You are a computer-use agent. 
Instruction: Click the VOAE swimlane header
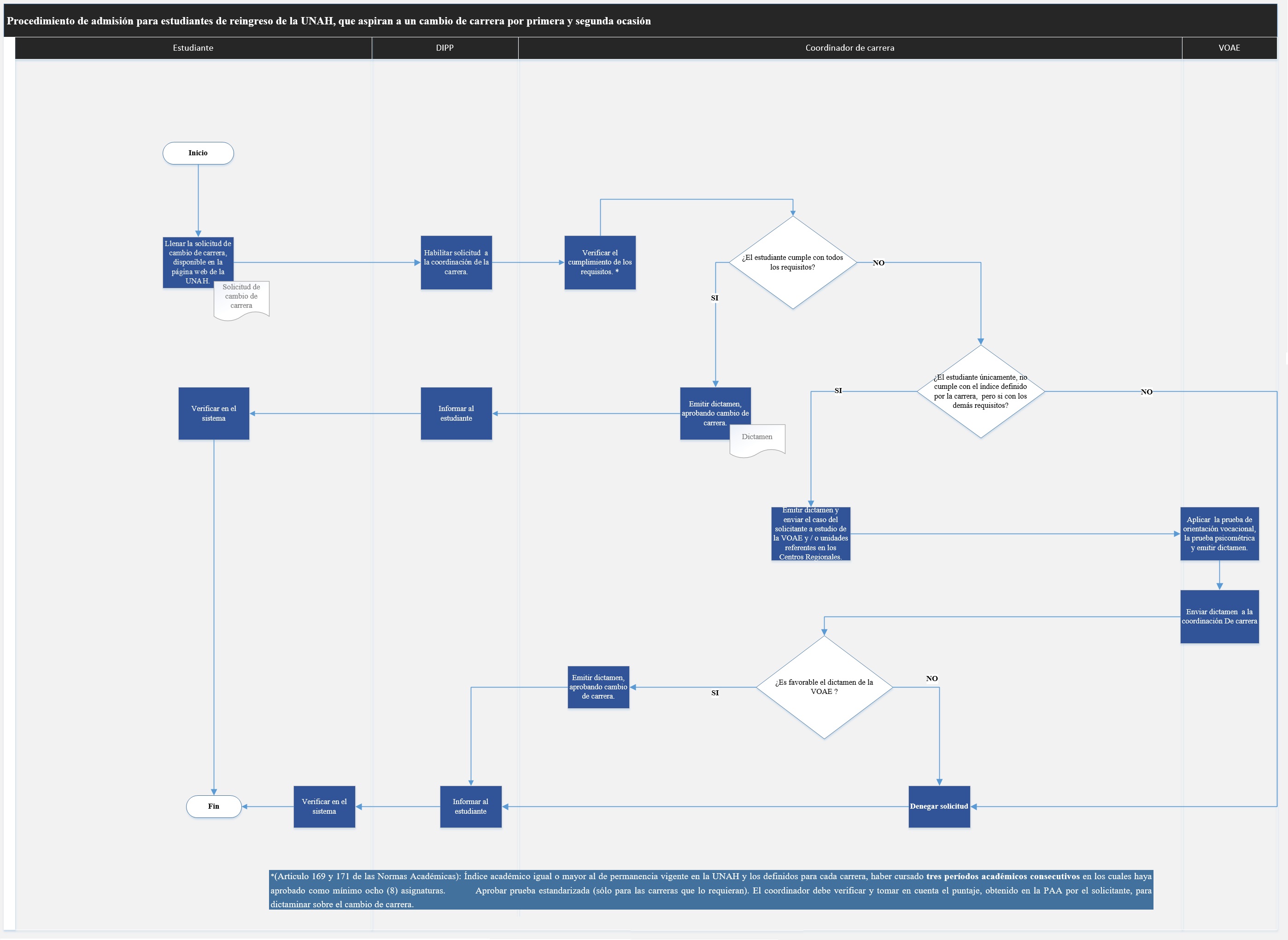click(1229, 48)
